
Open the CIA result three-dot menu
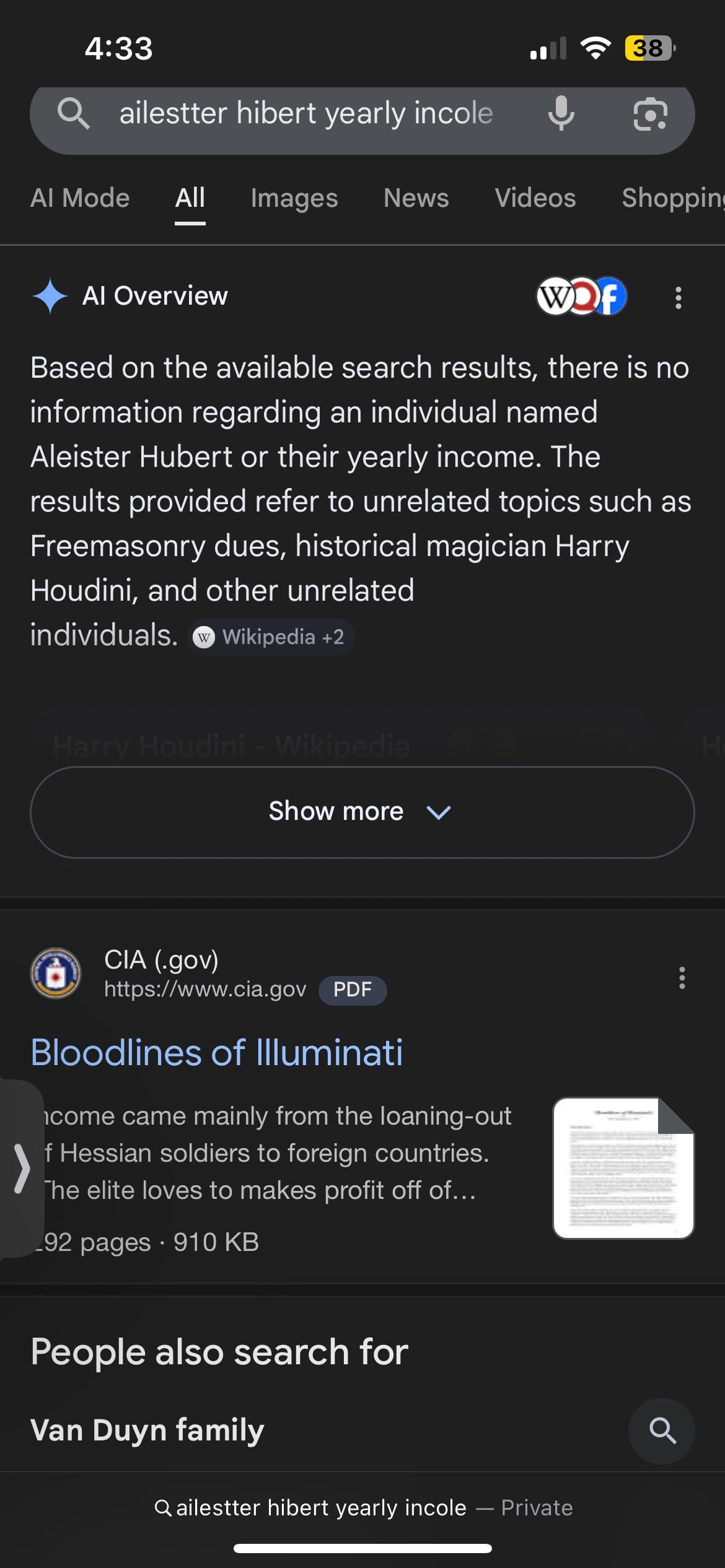682,978
